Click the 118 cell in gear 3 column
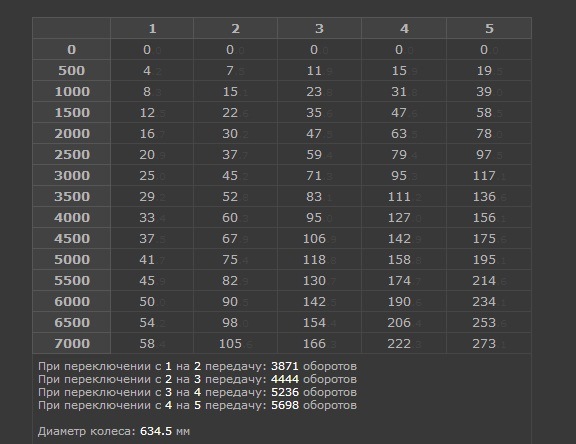Viewport: 576px width, 444px height. tap(319, 260)
